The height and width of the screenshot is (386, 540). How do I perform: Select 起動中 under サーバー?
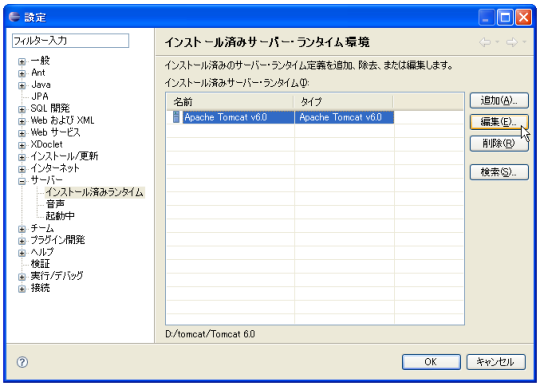[x=60, y=216]
